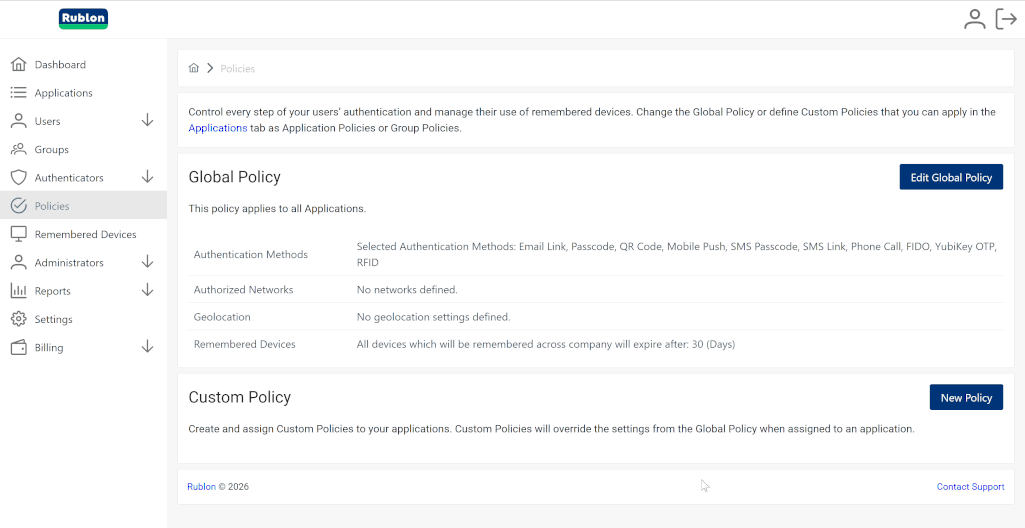This screenshot has width=1025, height=528.
Task: Click the Remembered Devices monitor icon
Action: tap(18, 234)
